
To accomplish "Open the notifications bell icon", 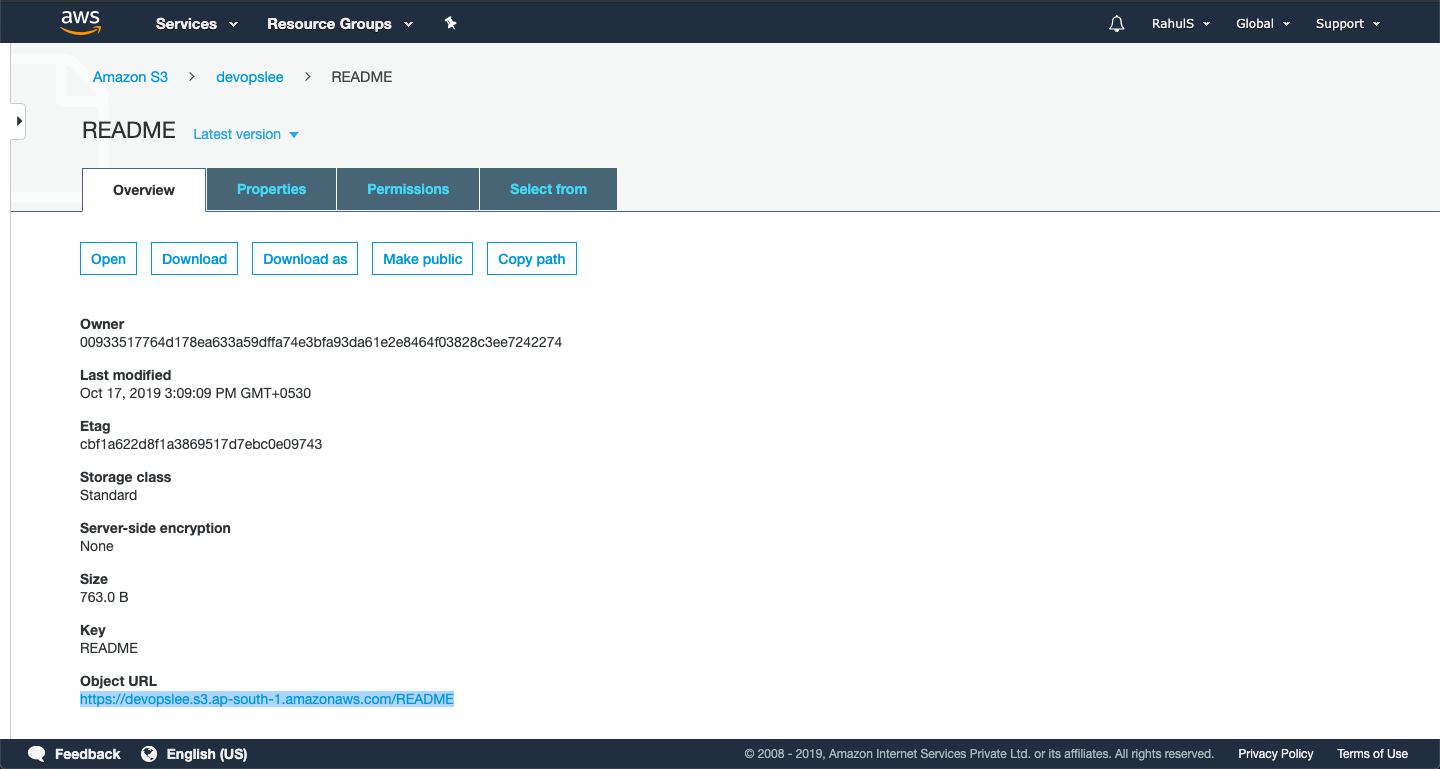I will click(1117, 24).
